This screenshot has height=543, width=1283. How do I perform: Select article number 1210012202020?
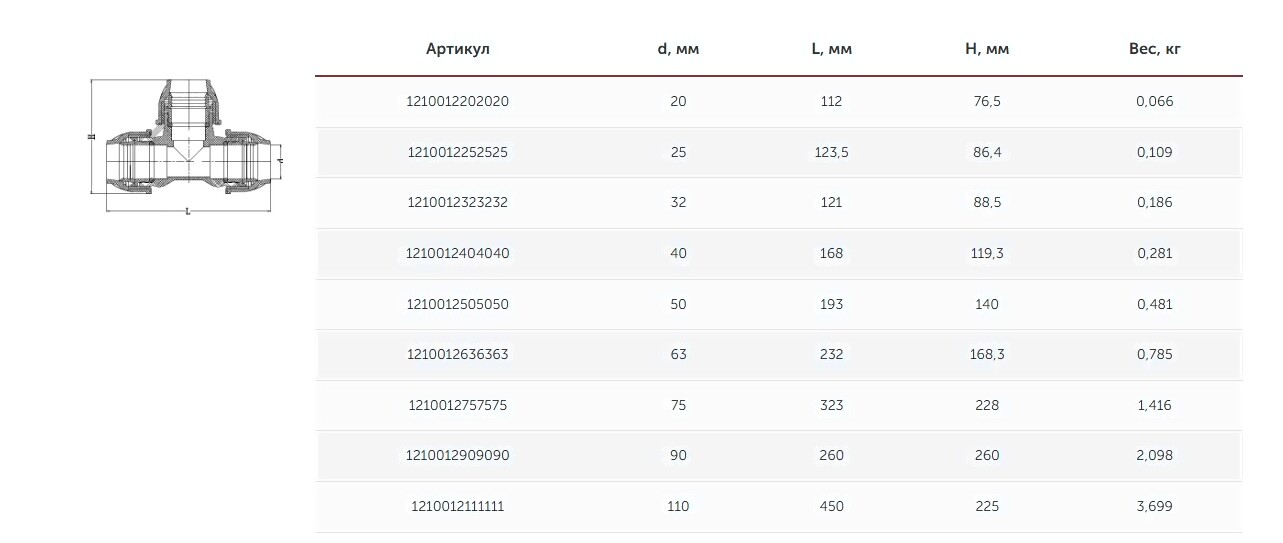[458, 101]
